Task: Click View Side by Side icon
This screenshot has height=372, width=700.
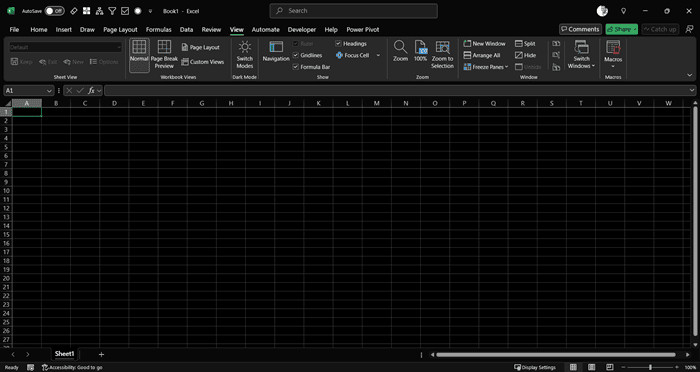Action: [556, 44]
